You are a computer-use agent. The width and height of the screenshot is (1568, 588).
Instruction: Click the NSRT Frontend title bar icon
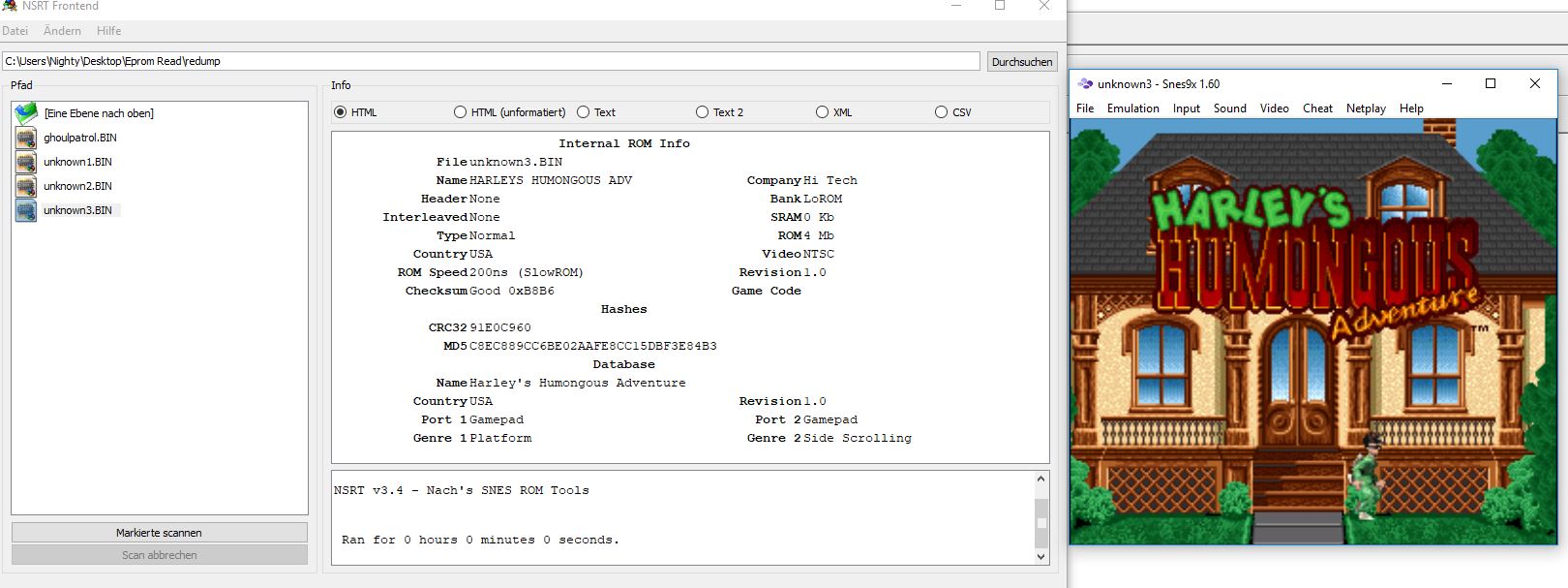tap(10, 6)
